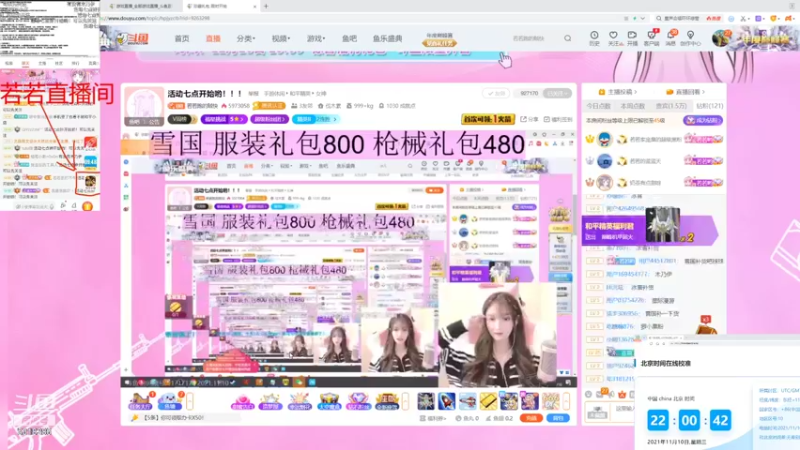Viewport: 800px width, 450px height.
Task: Switch to 今日点数 tab
Action: click(598, 106)
